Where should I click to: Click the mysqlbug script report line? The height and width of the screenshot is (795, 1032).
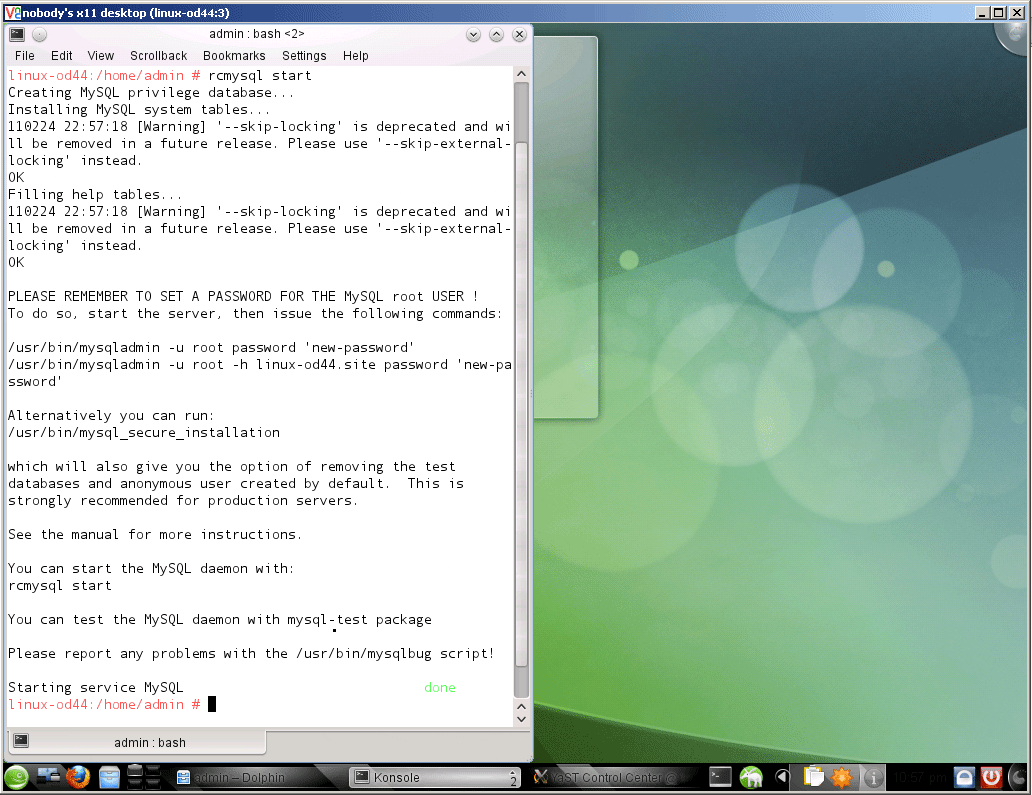click(x=251, y=654)
